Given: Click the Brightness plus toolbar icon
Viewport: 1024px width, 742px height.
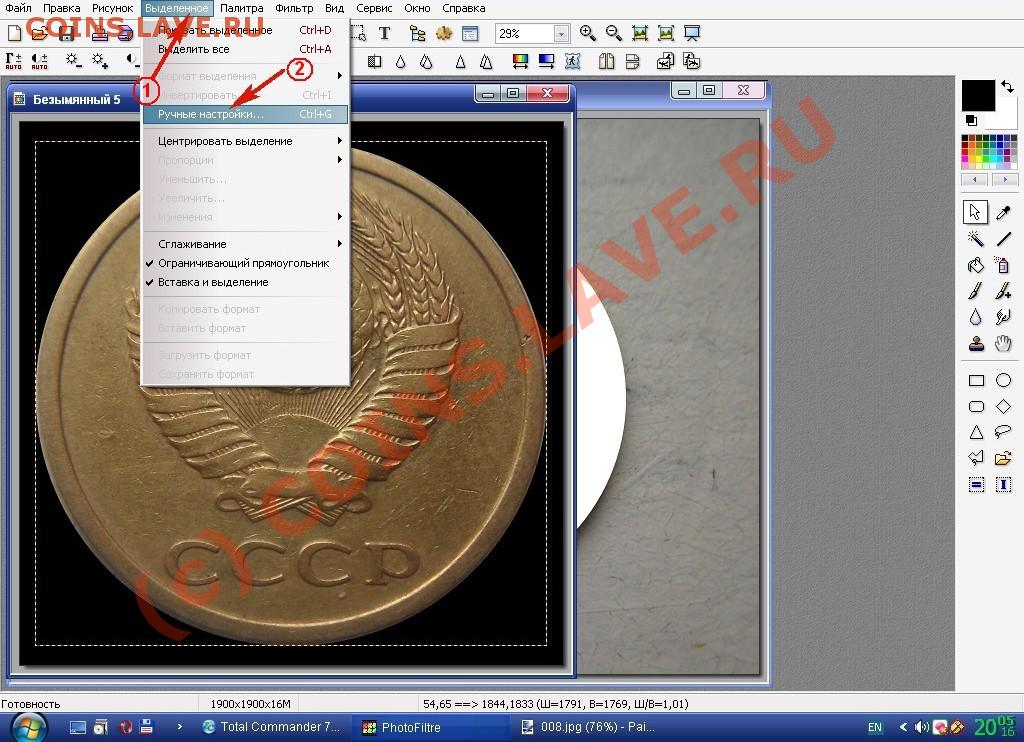Looking at the screenshot, I should (x=99, y=61).
